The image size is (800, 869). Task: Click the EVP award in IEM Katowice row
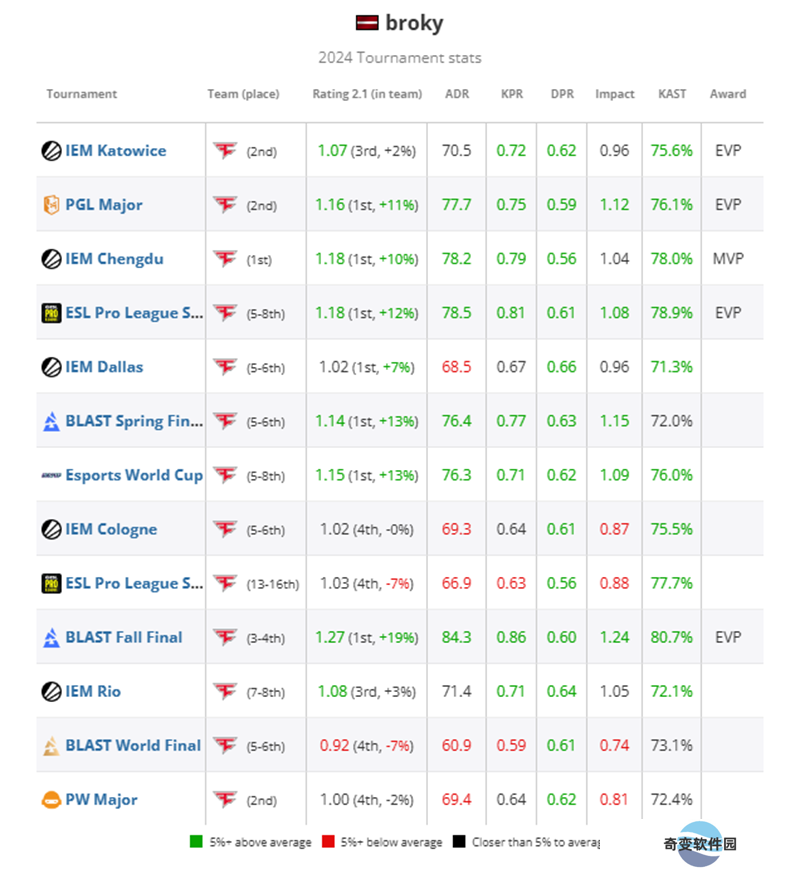point(728,151)
